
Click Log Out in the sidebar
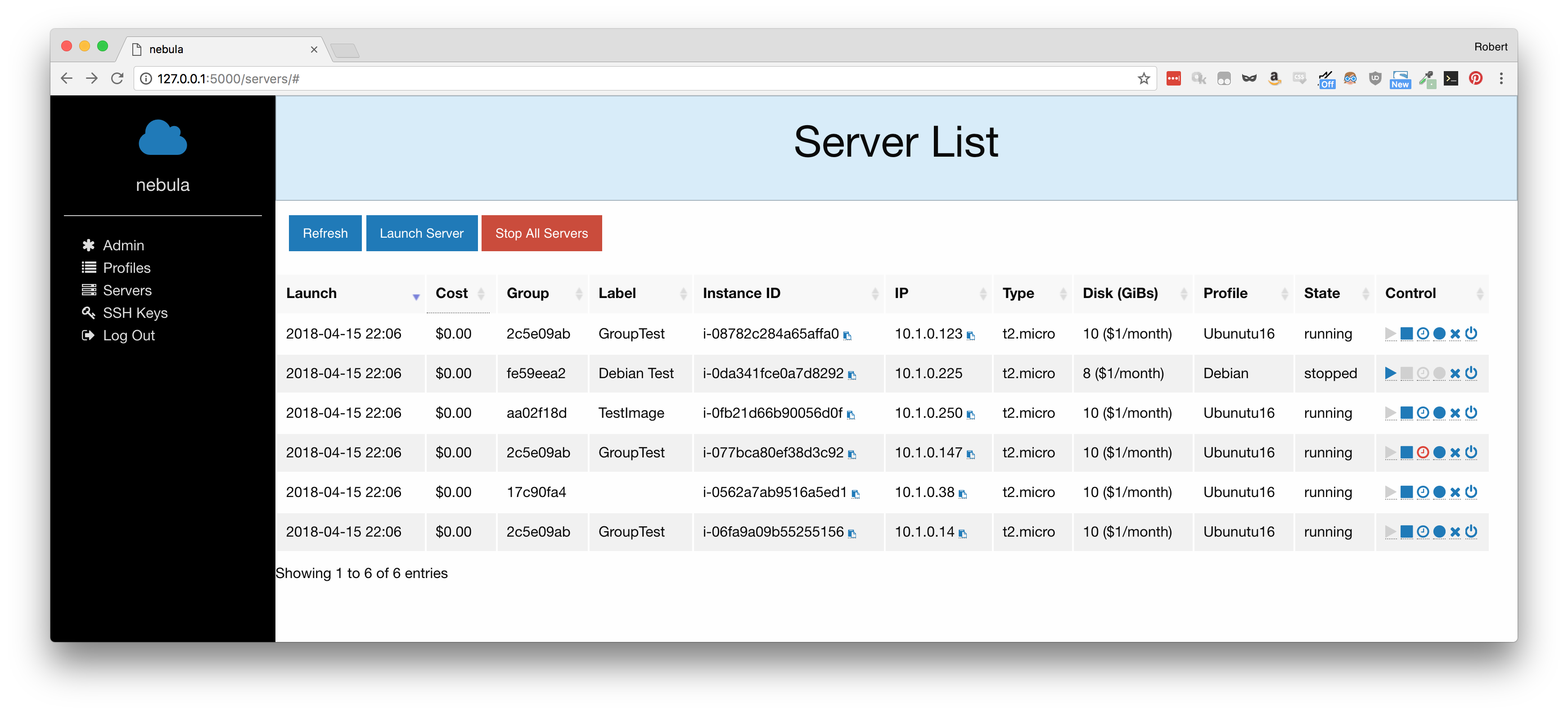point(128,335)
